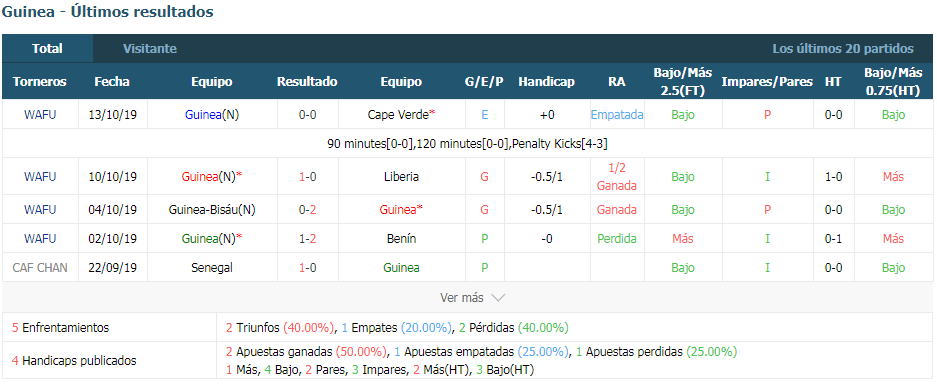Click the Handicap column header
This screenshot has height=384, width=937.
(546, 82)
